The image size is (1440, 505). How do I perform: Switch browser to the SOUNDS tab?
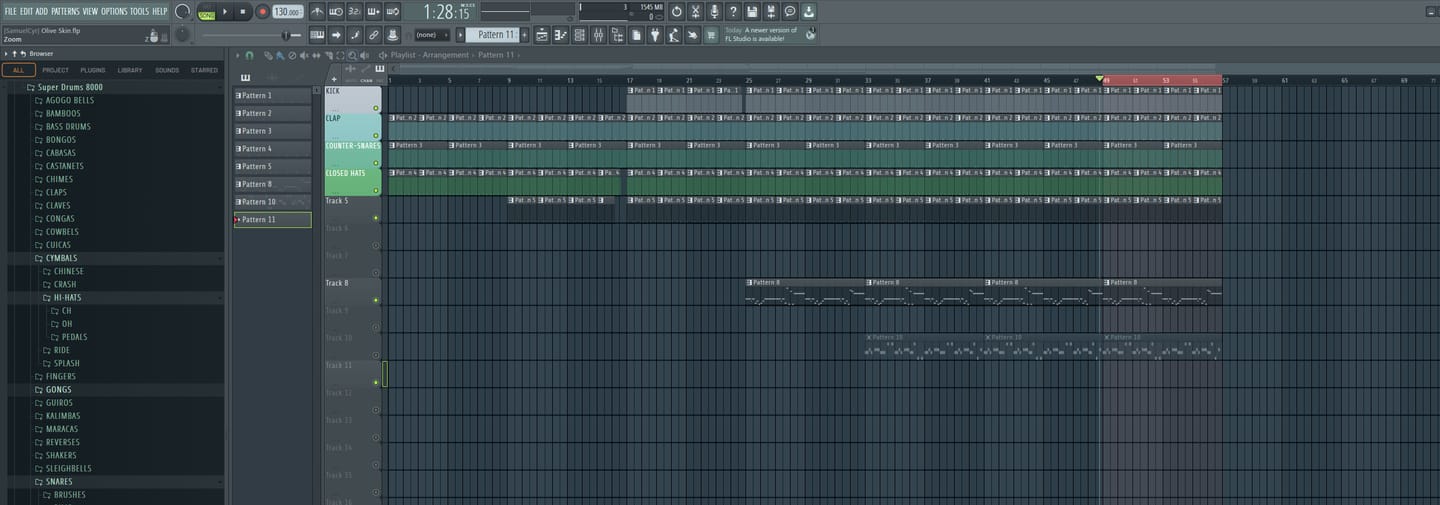(167, 70)
